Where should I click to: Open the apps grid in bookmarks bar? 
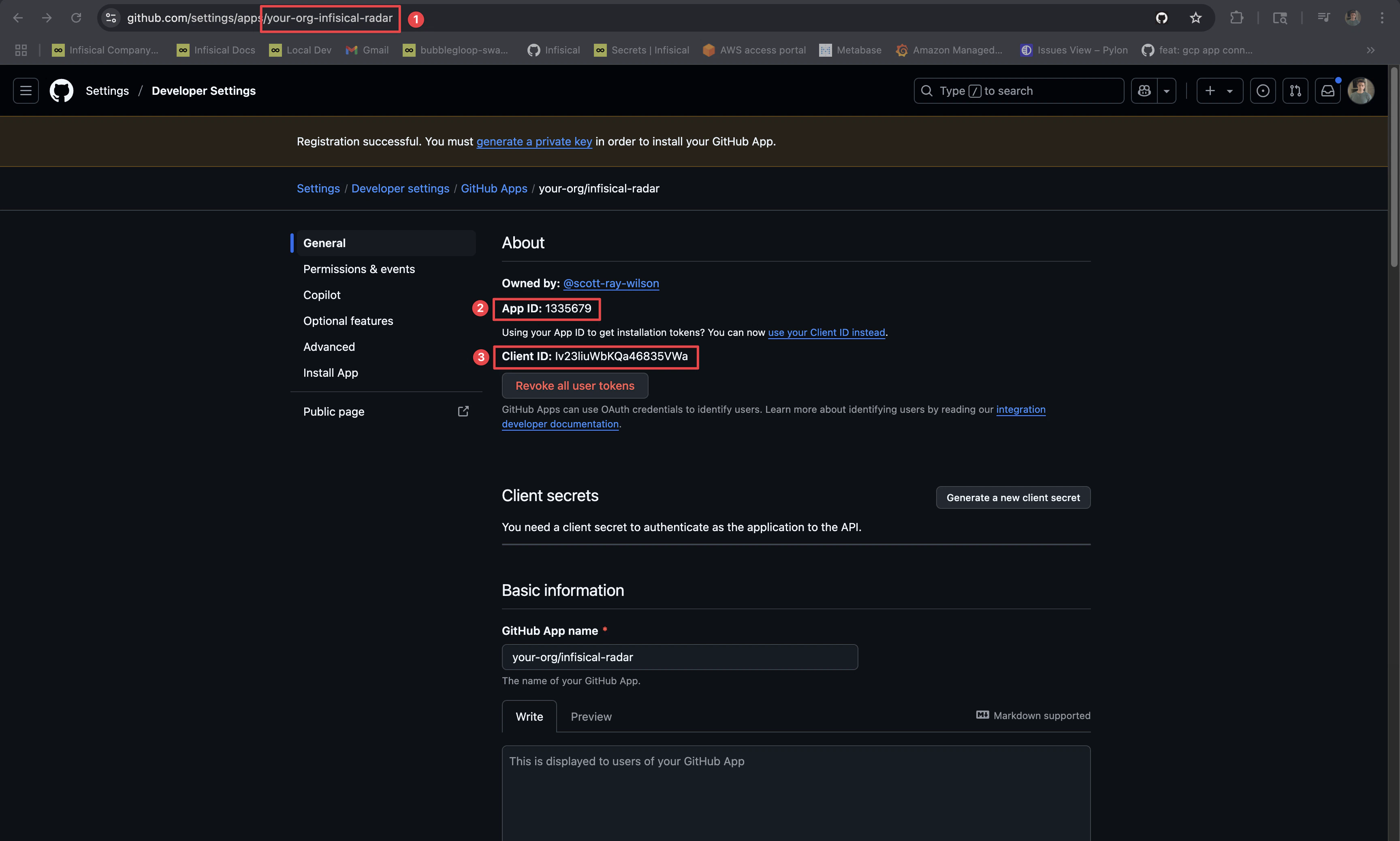point(21,51)
